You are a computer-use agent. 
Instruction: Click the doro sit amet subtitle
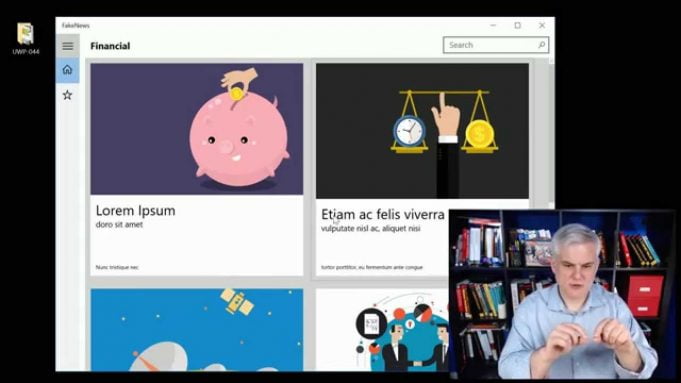click(x=119, y=225)
